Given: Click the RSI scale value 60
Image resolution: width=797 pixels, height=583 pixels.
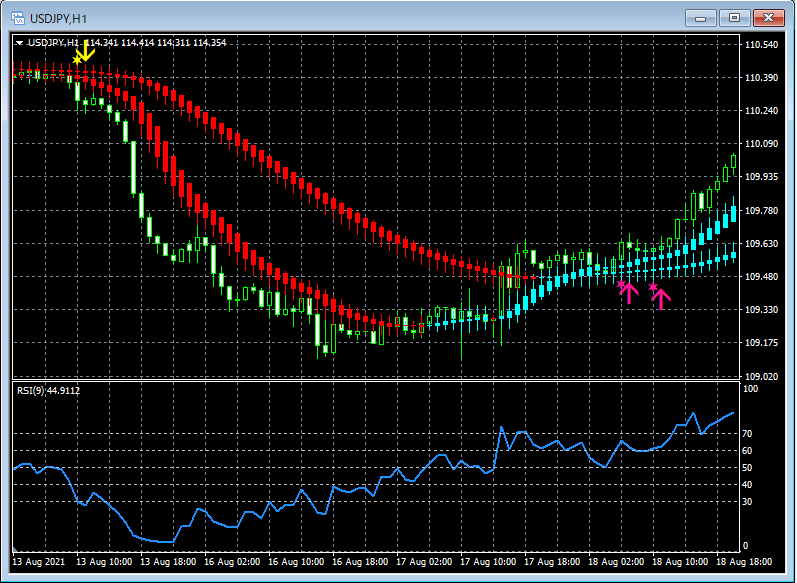Looking at the screenshot, I should click(x=747, y=451).
